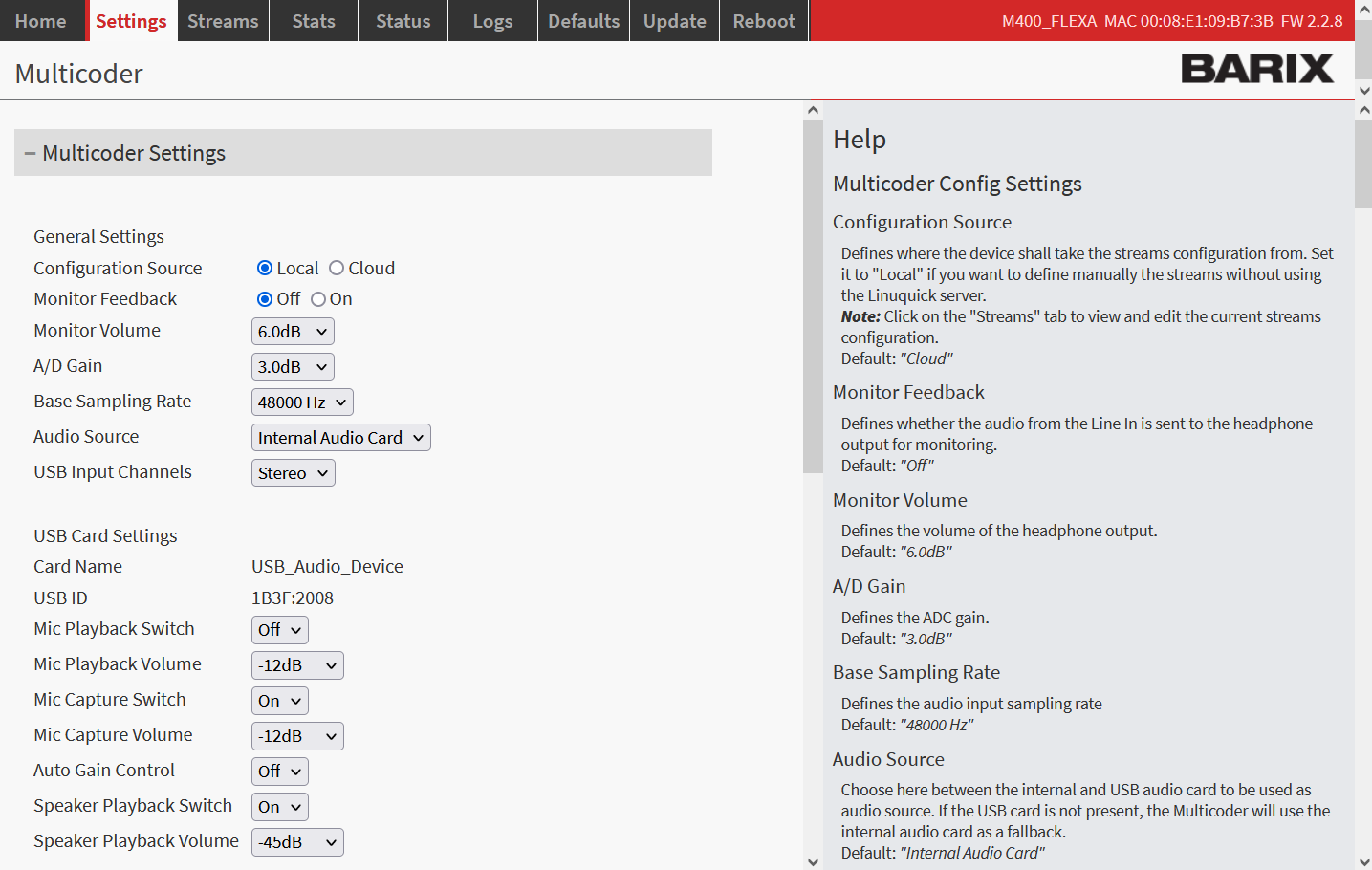This screenshot has width=1372, height=870.
Task: Select Local configuration source radio
Action: [x=265, y=269]
